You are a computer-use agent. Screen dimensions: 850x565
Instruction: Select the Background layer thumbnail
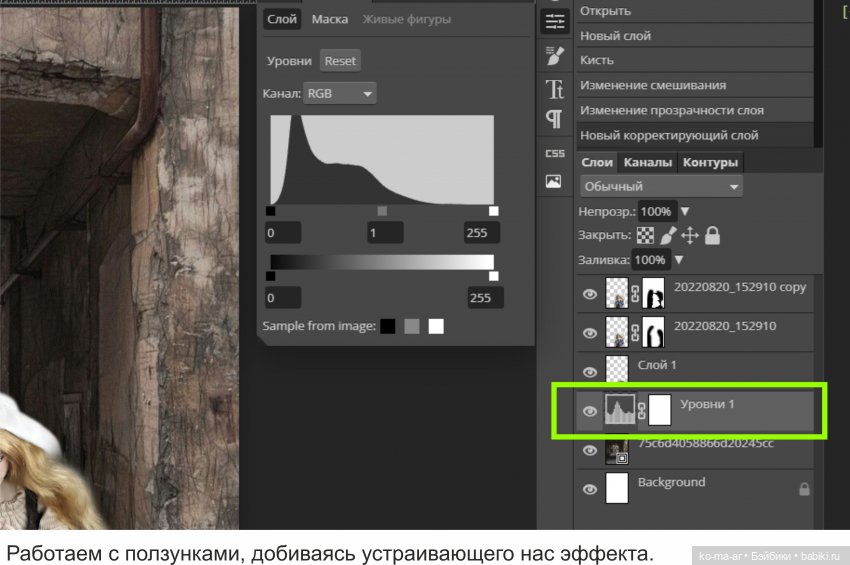point(617,488)
